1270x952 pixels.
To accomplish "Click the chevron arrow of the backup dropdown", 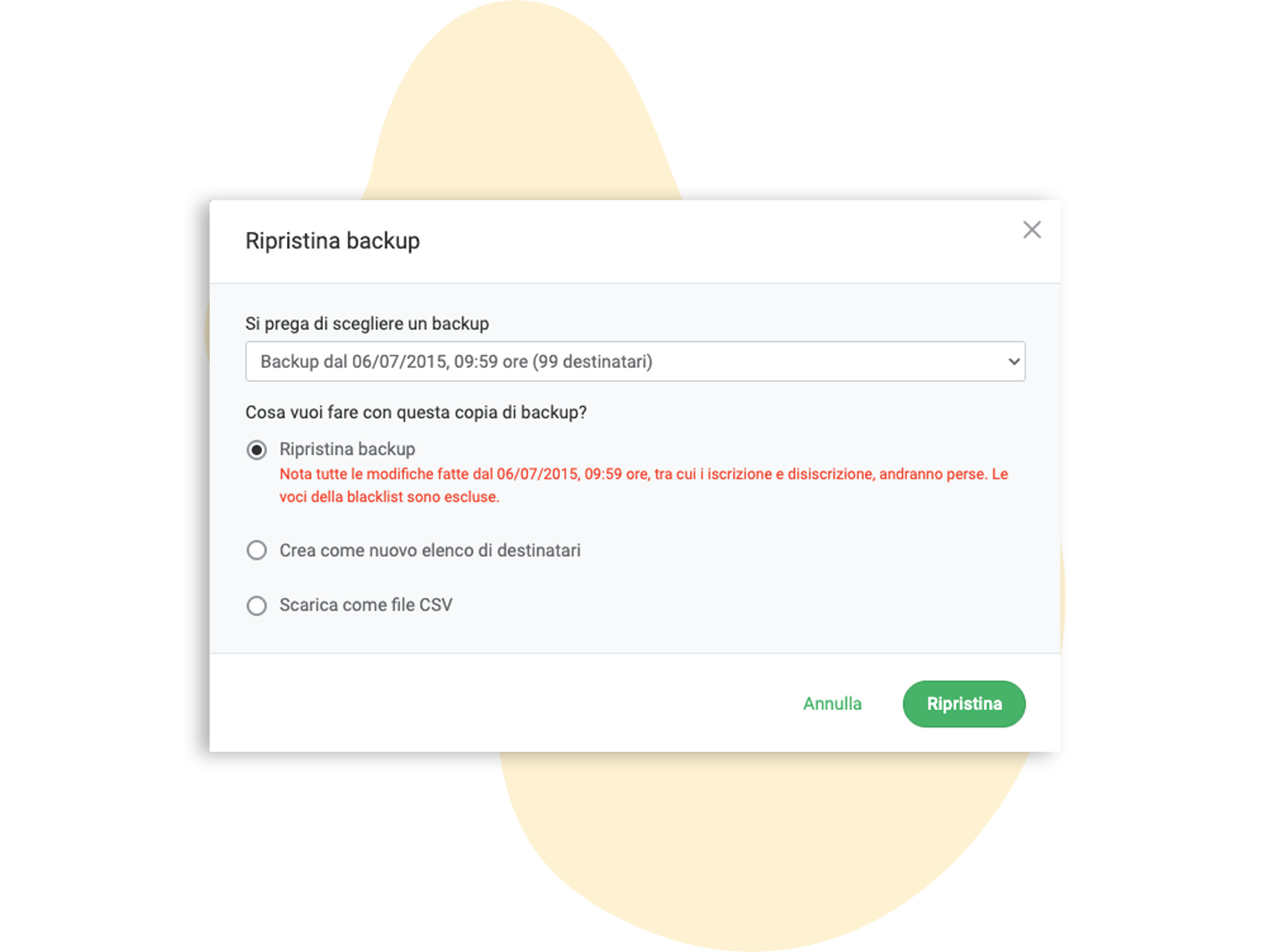I will tap(1013, 361).
